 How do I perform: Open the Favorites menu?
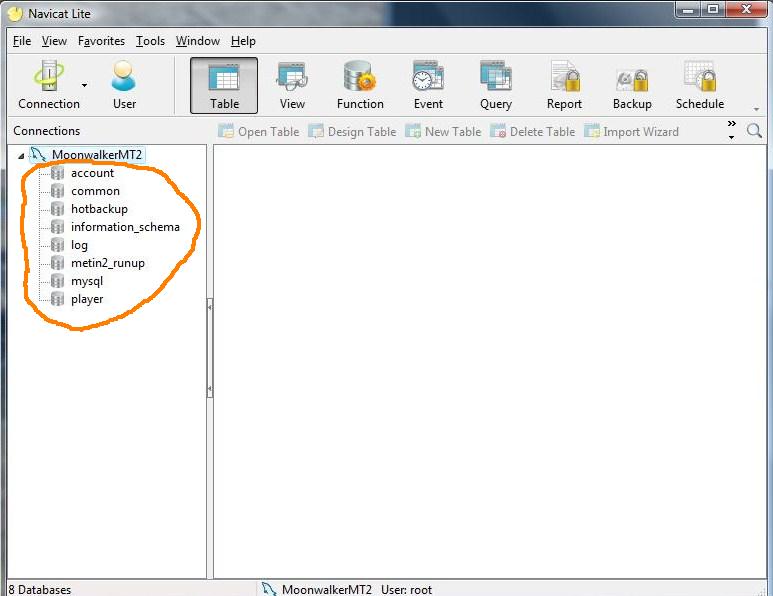(101, 41)
